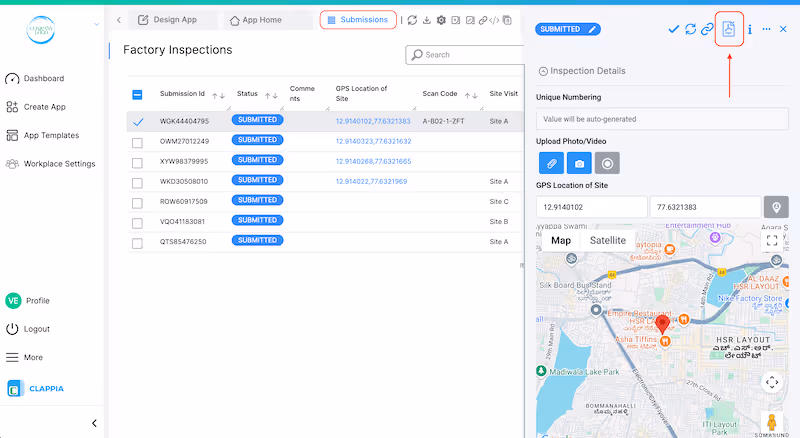Click the Unique Numbering field
800x438 pixels.
point(662,119)
